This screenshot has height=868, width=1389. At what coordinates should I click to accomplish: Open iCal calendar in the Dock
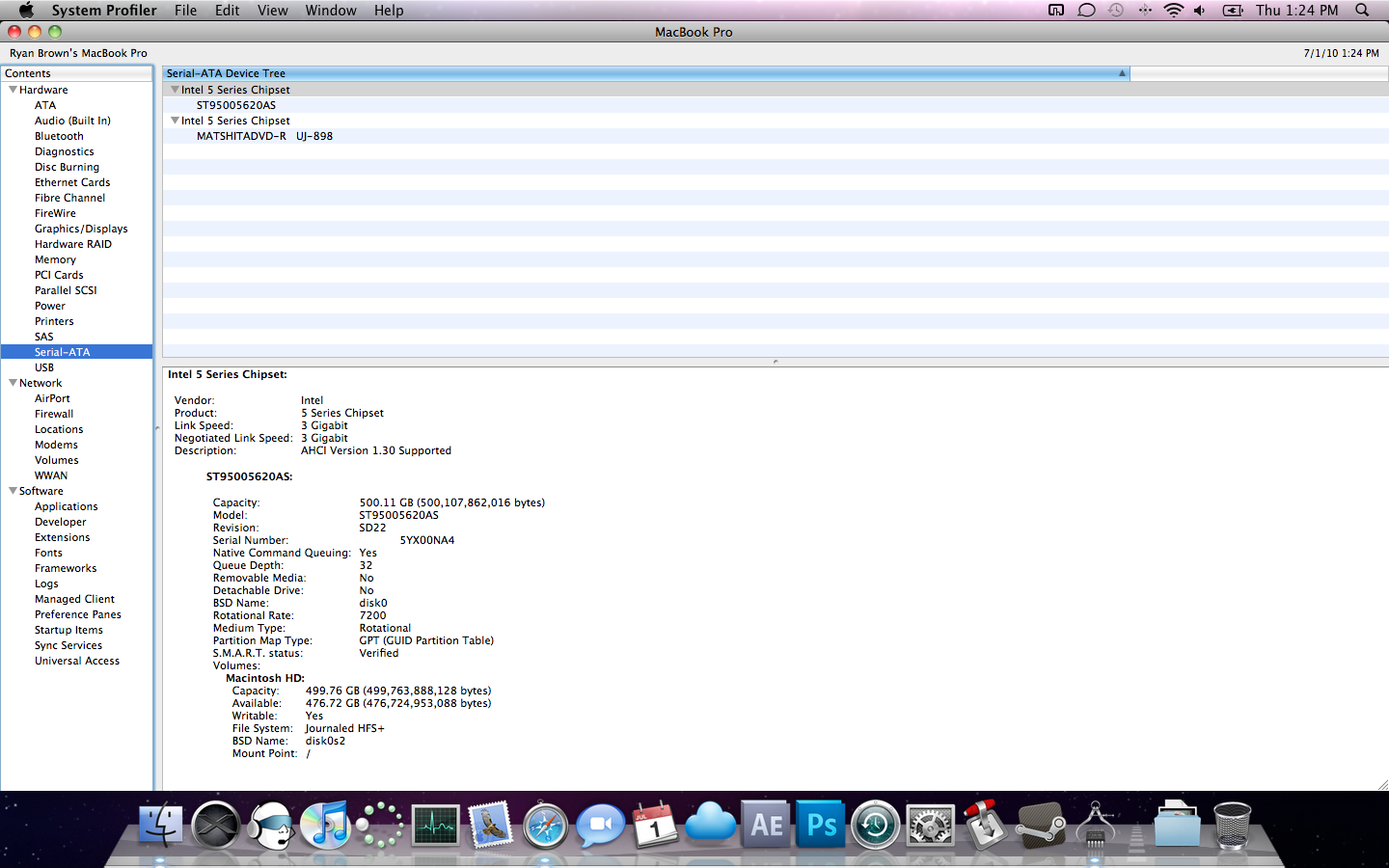coord(655,825)
